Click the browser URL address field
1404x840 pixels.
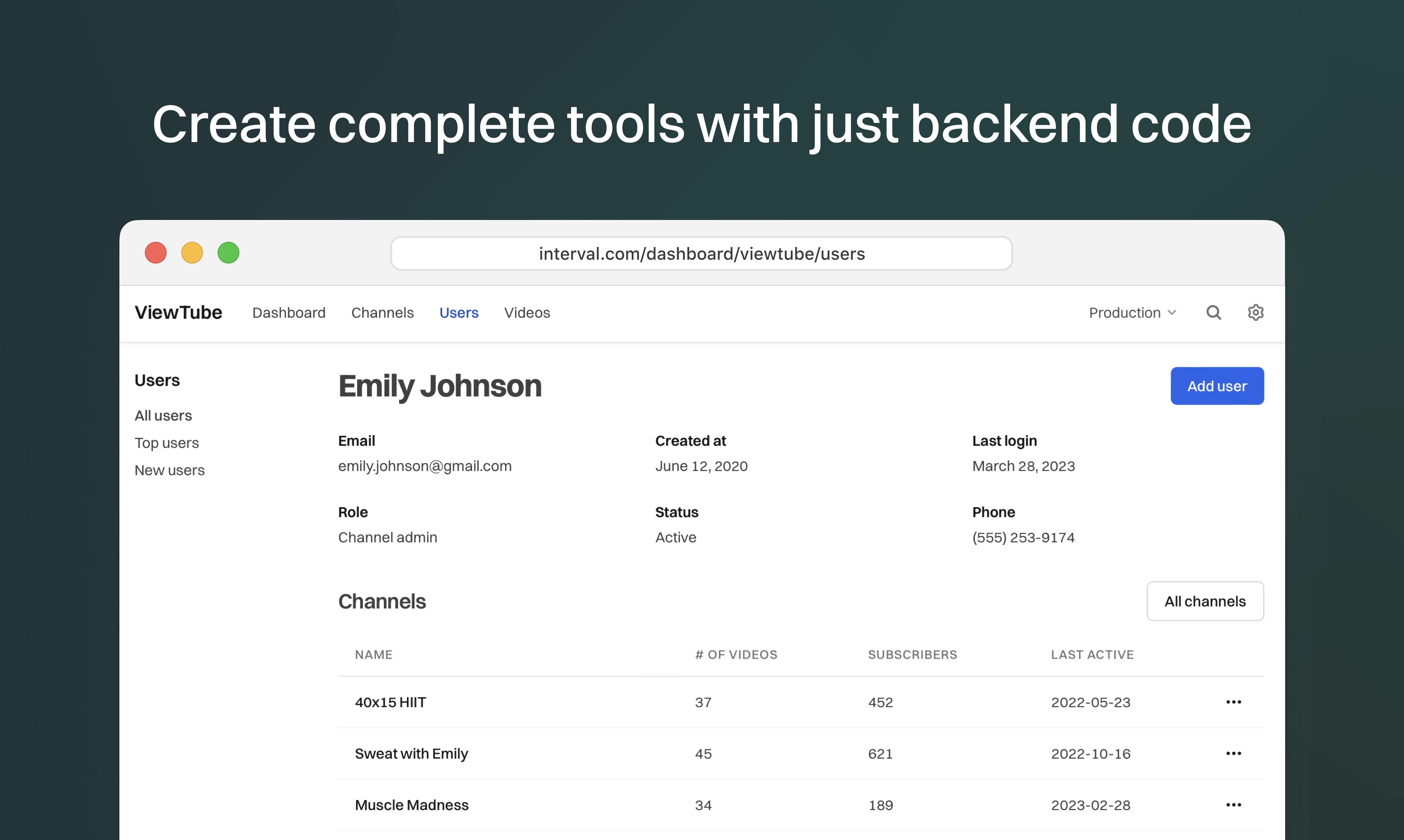701,254
